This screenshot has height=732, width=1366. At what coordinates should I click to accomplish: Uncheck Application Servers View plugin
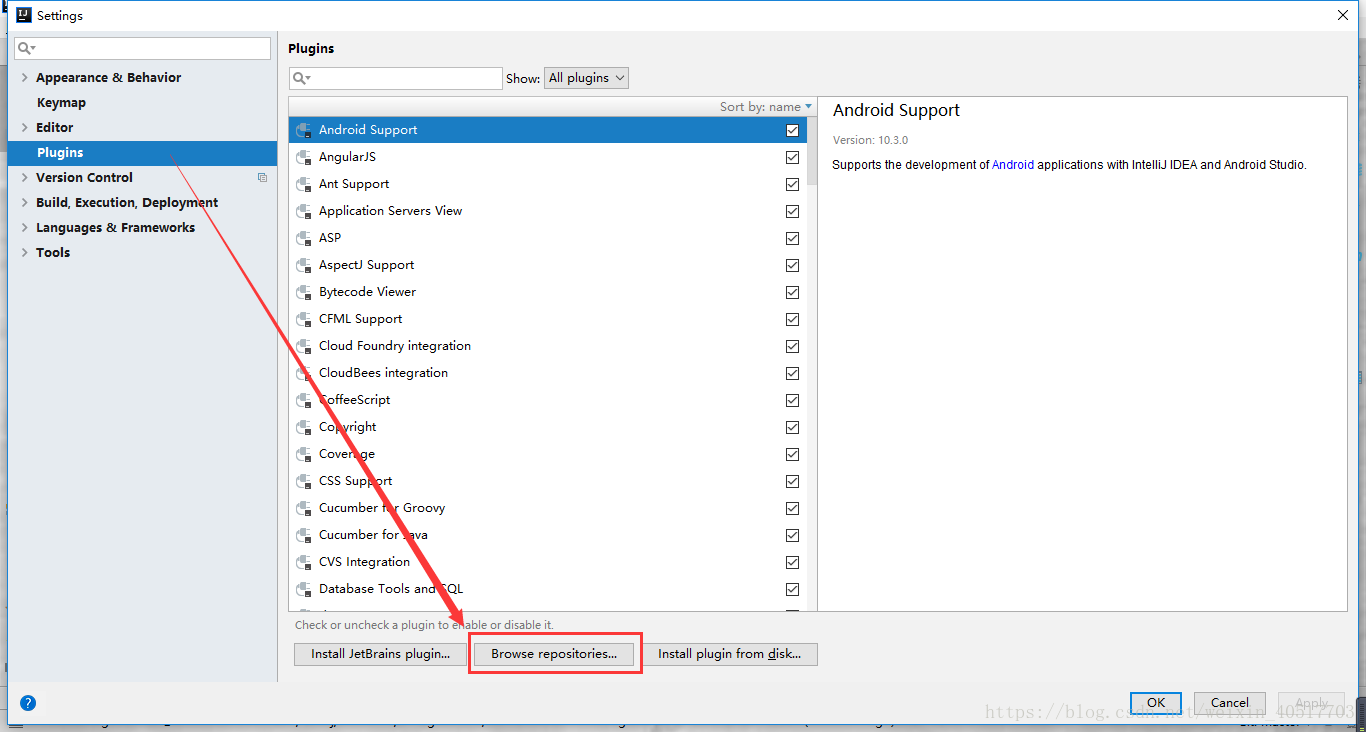click(792, 211)
